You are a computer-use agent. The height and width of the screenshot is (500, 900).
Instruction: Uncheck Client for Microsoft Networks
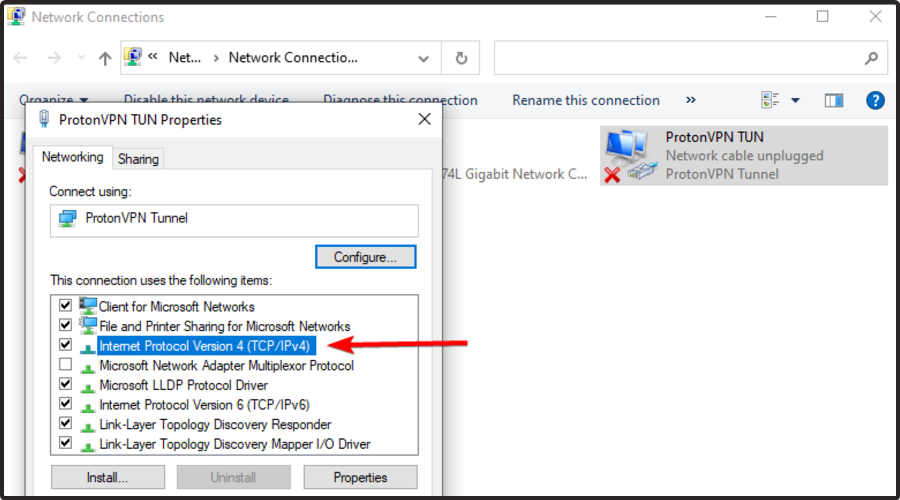(66, 307)
